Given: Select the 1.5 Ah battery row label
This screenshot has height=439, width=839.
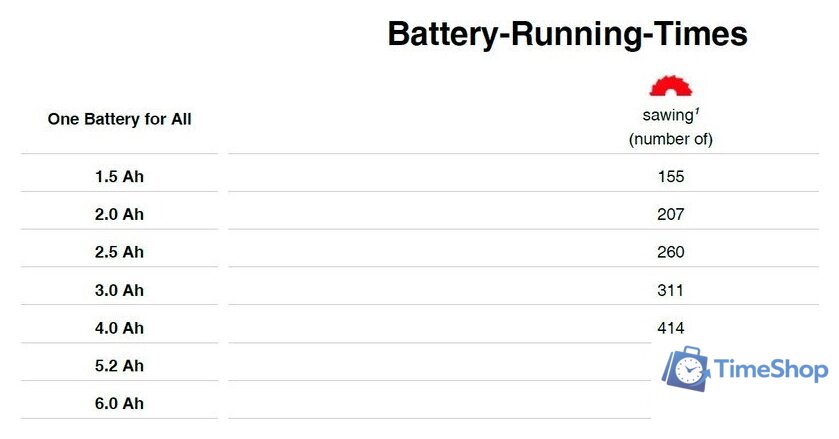Looking at the screenshot, I should [120, 176].
